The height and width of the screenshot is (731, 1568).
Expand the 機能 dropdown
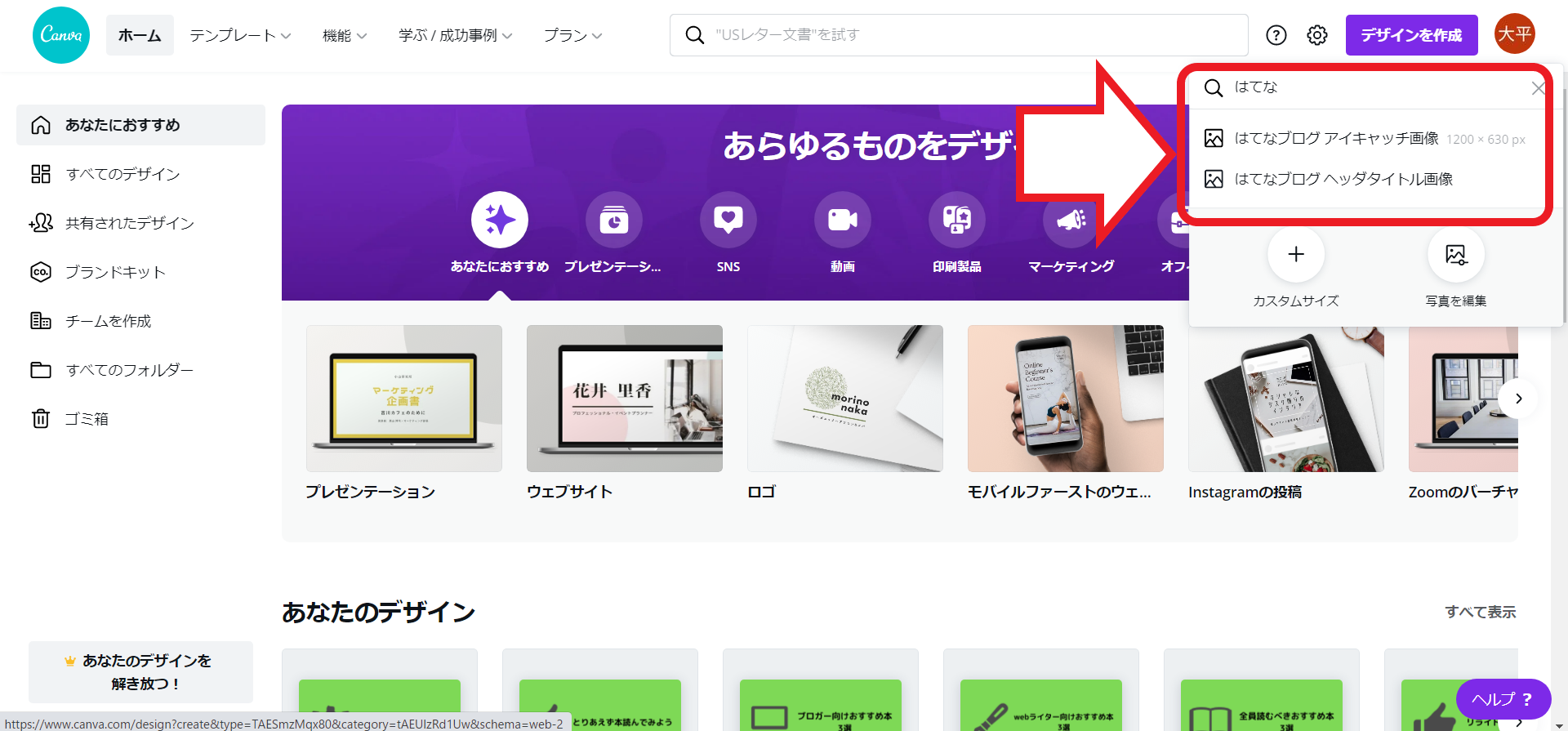pyautogui.click(x=345, y=35)
